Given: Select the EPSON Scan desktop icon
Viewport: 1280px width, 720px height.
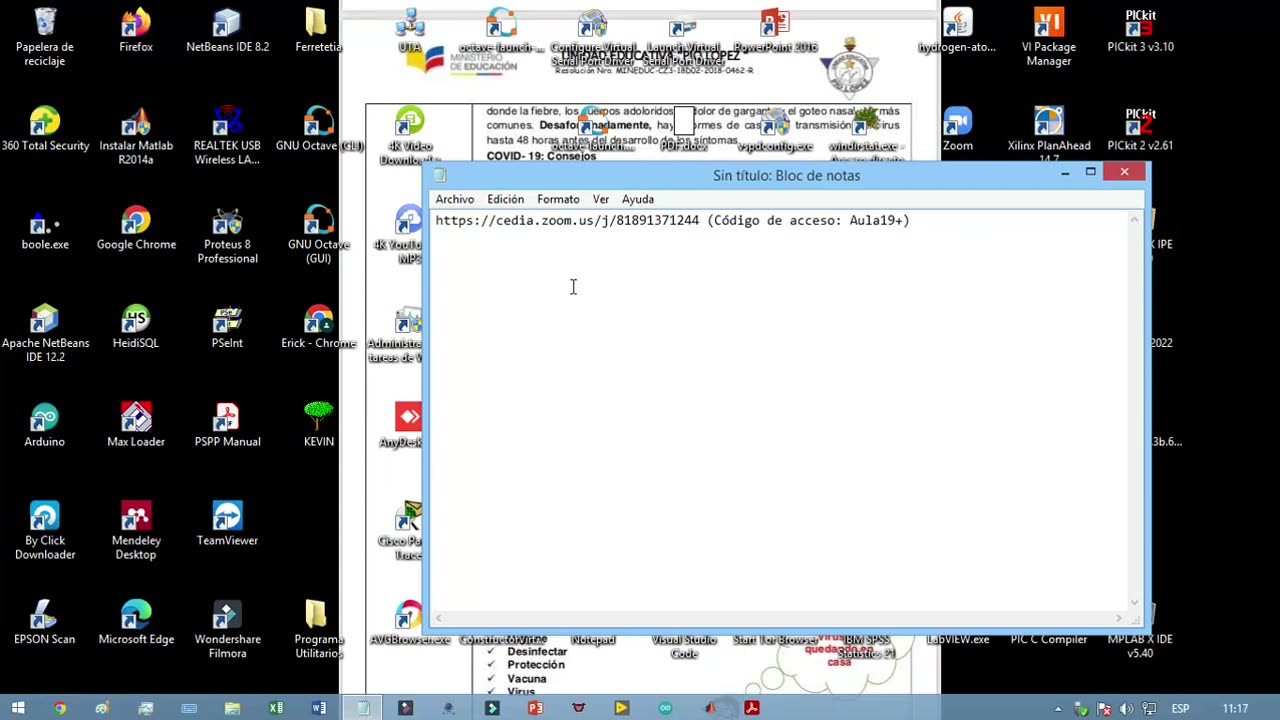Looking at the screenshot, I should tap(45, 623).
